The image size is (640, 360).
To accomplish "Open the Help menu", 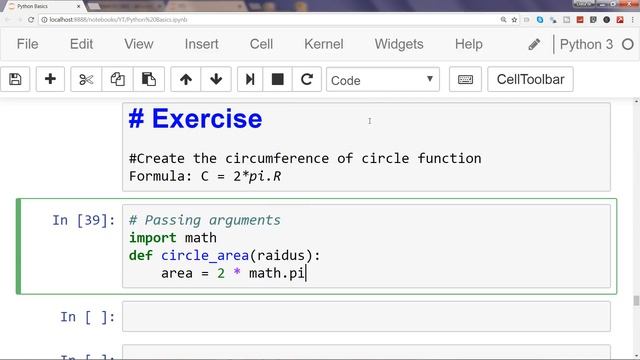I will click(x=469, y=44).
